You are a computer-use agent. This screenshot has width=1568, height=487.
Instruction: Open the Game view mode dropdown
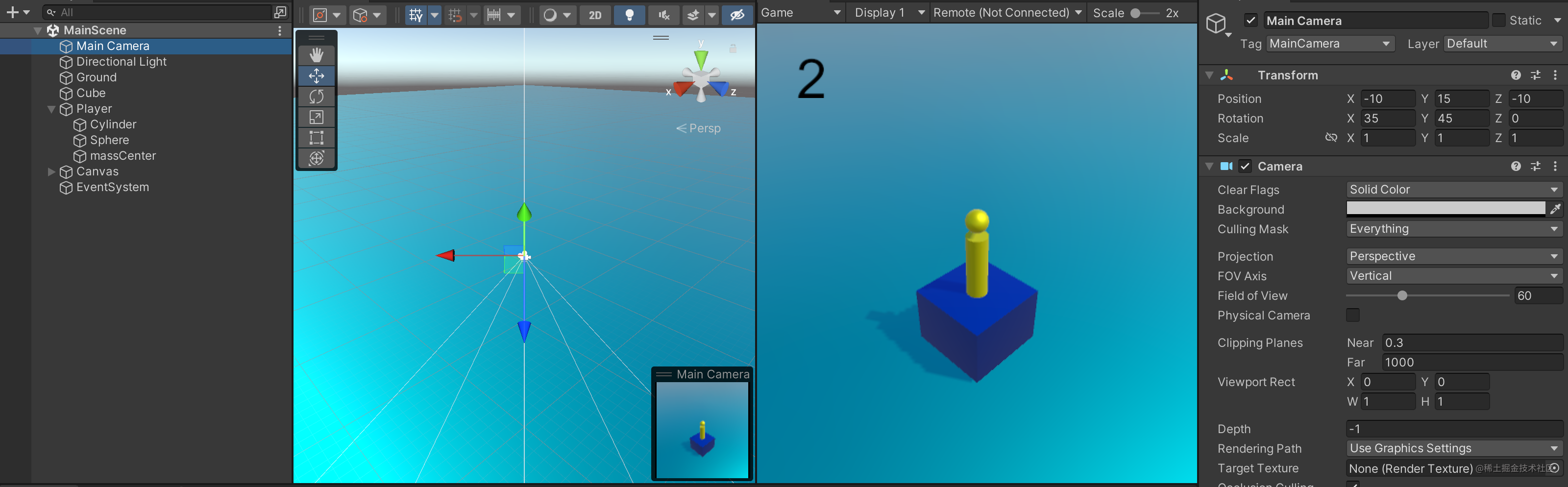(x=801, y=12)
